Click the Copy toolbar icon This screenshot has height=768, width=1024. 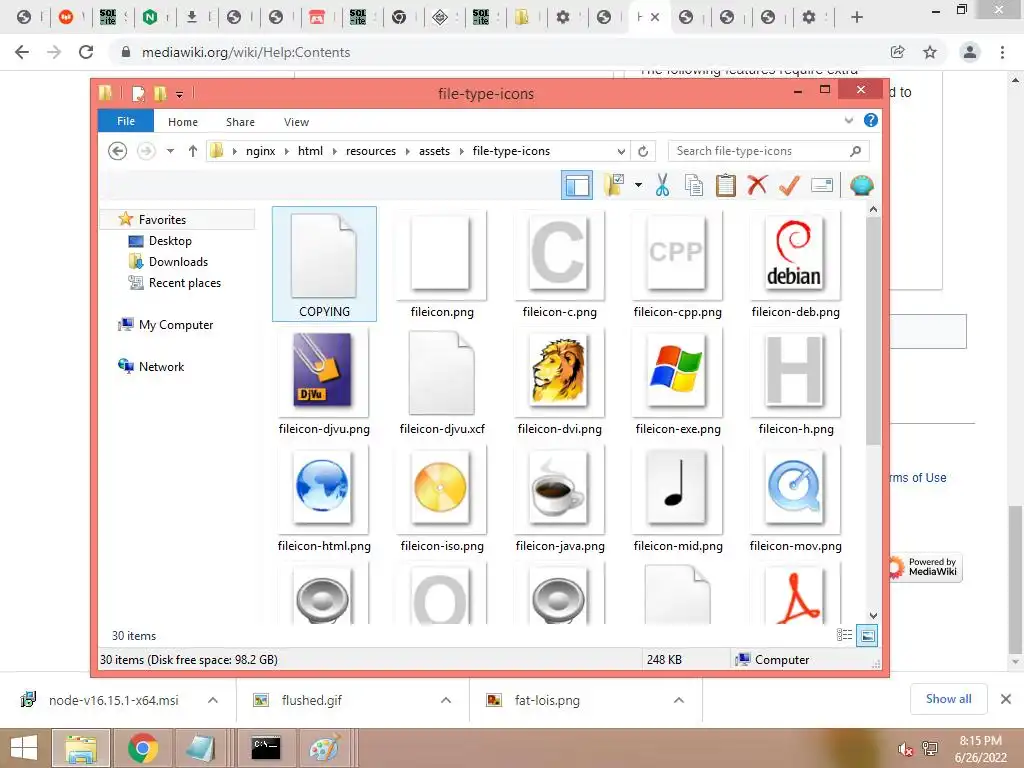tap(694, 185)
